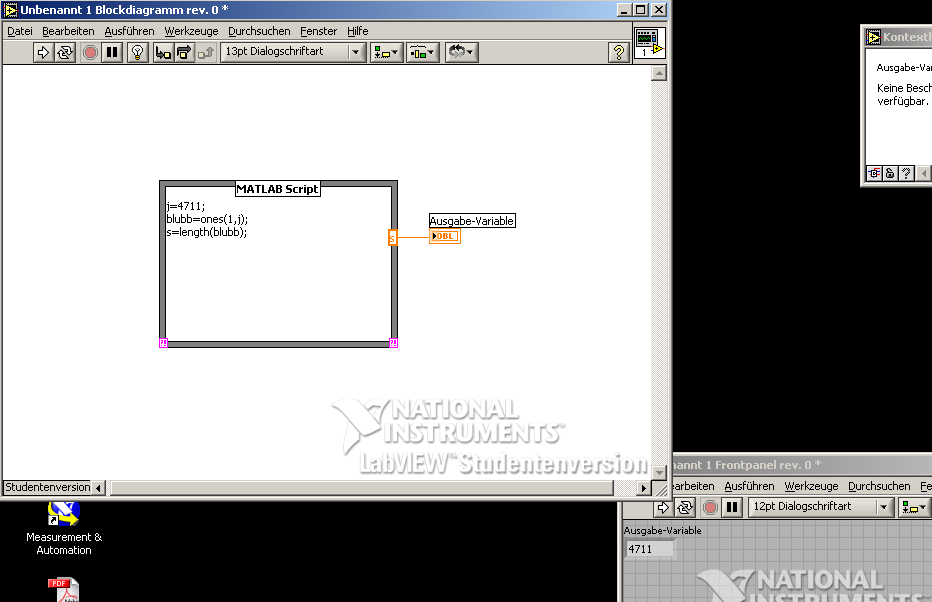Open the Durchsuchen menu in block diagram
932x602 pixels.
(259, 31)
